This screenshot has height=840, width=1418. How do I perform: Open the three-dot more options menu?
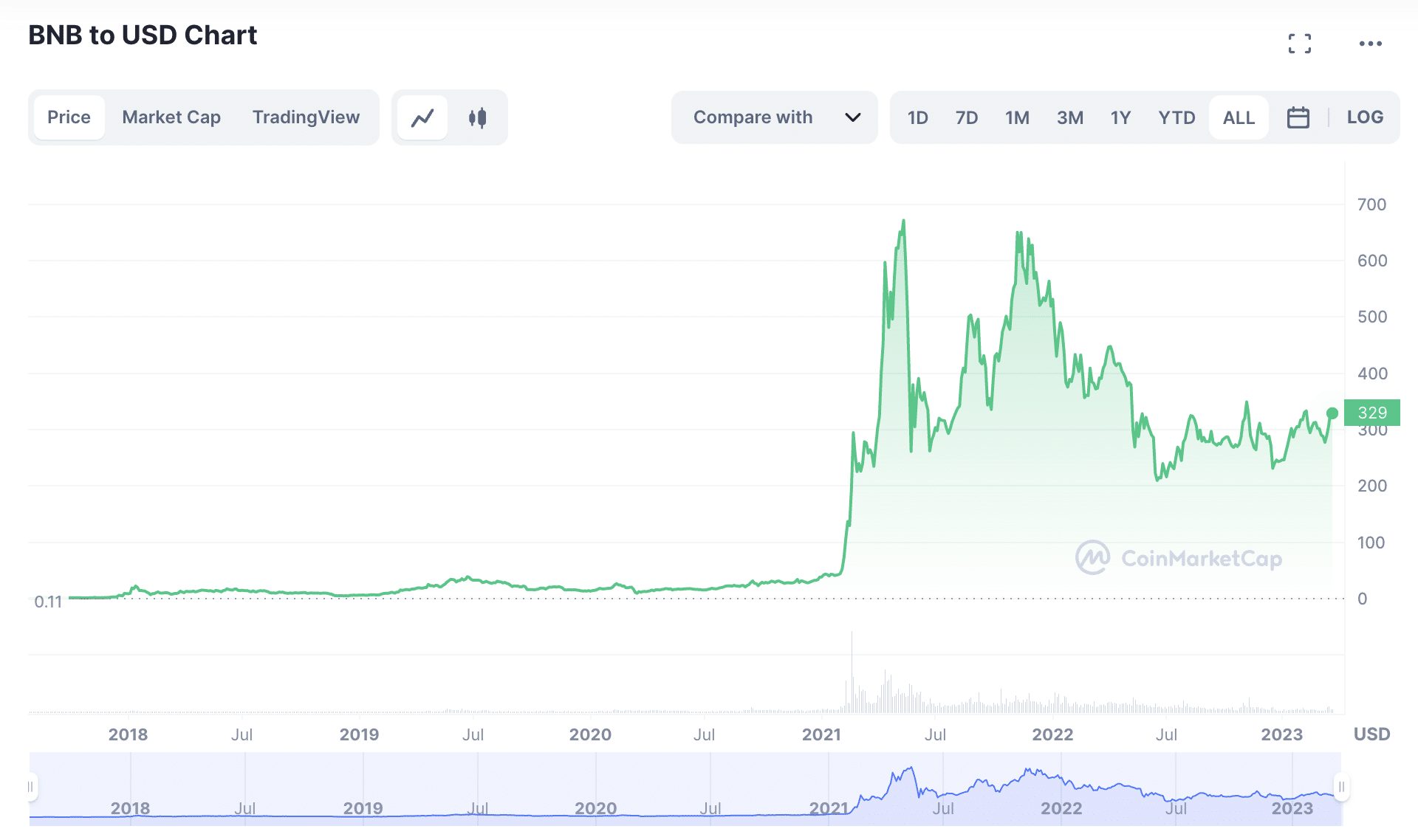(x=1370, y=44)
